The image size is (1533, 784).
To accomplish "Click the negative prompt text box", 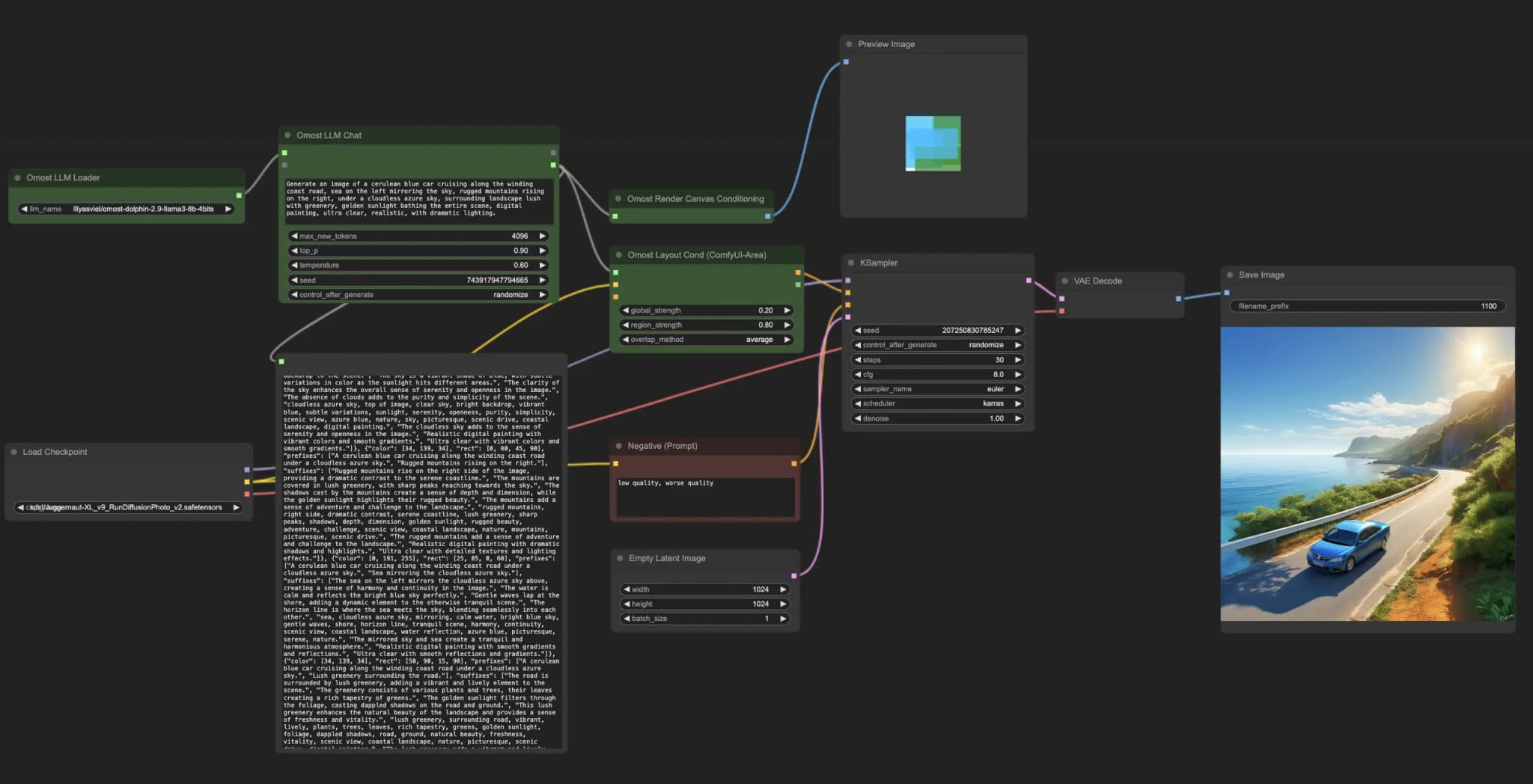I will tap(705, 497).
